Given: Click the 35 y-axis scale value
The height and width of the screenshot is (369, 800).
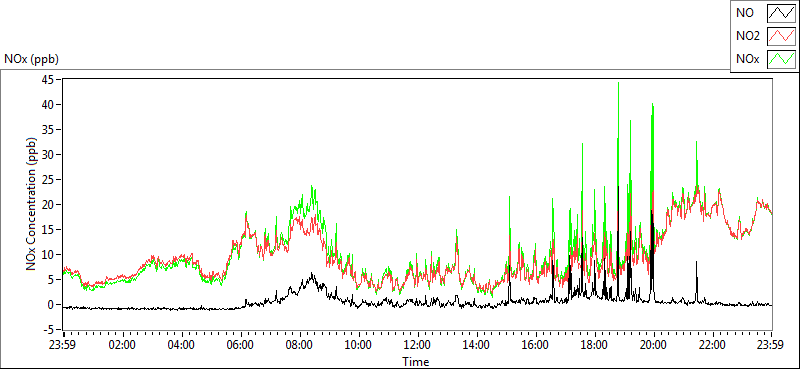Looking at the screenshot, I should tap(47, 129).
